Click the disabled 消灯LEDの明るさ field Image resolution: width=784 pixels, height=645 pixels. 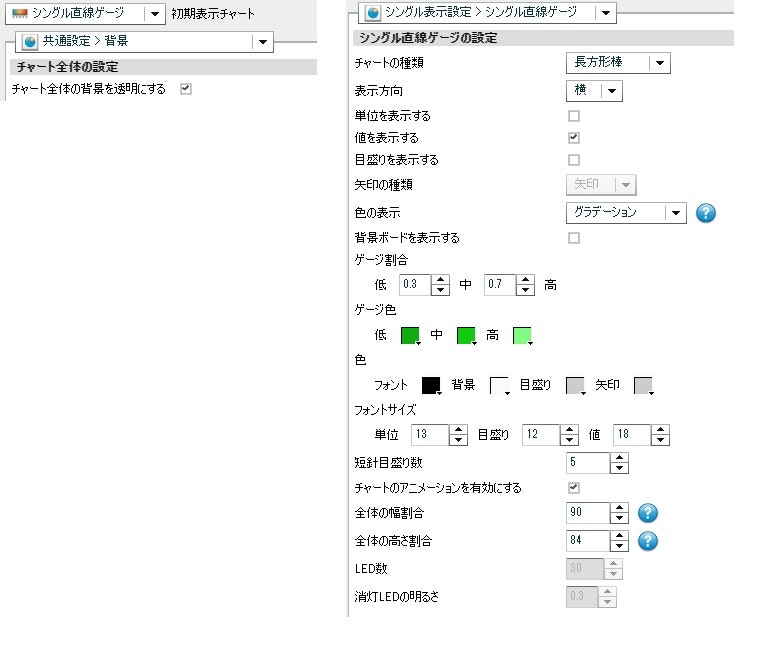click(x=582, y=596)
